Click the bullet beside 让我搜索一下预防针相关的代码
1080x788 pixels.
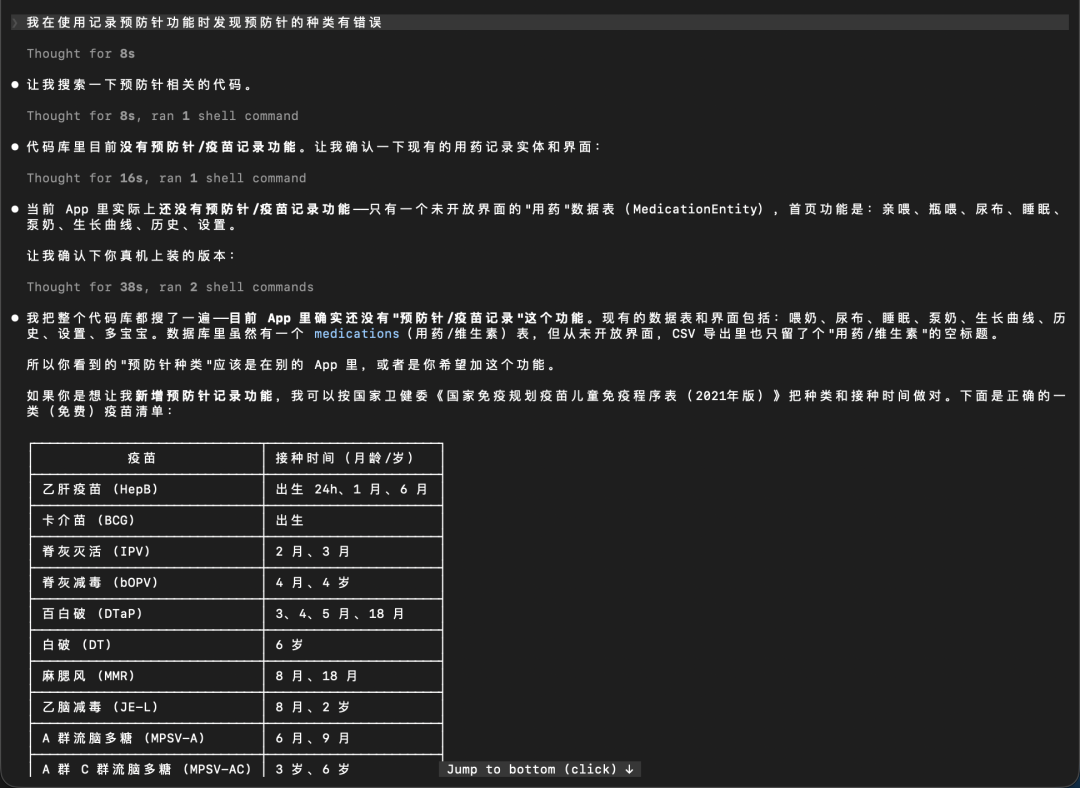click(x=15, y=85)
